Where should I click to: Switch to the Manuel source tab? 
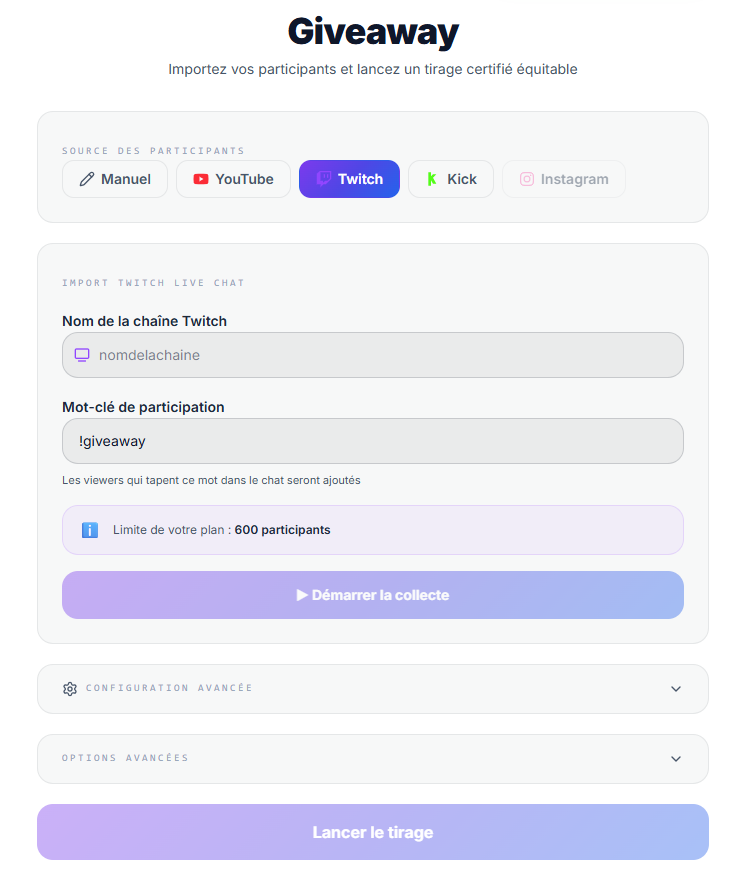115,179
